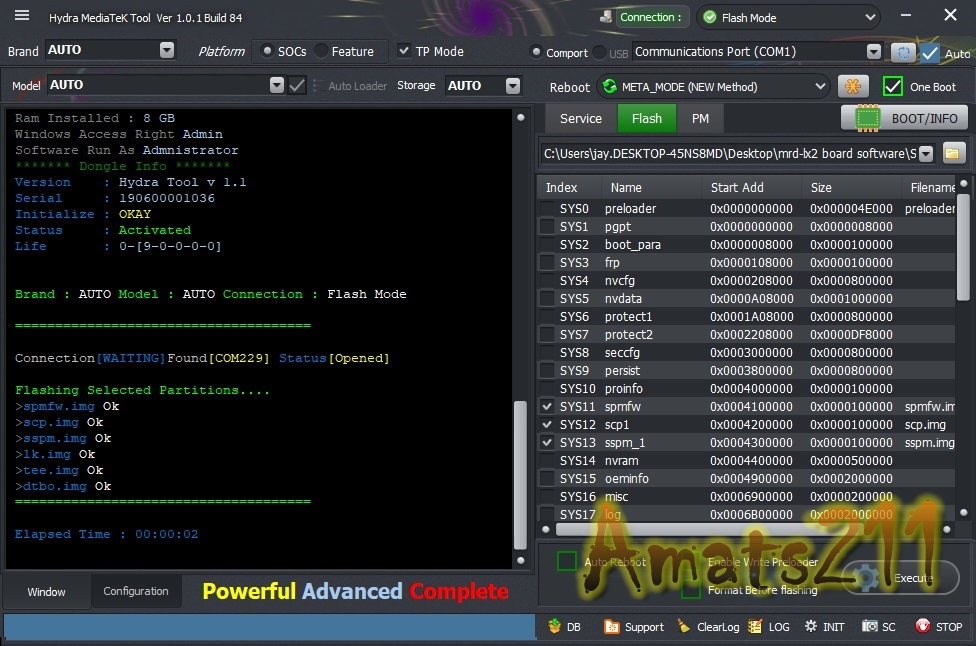
Task: Expand the Brand AUTO dropdown
Action: (x=166, y=50)
